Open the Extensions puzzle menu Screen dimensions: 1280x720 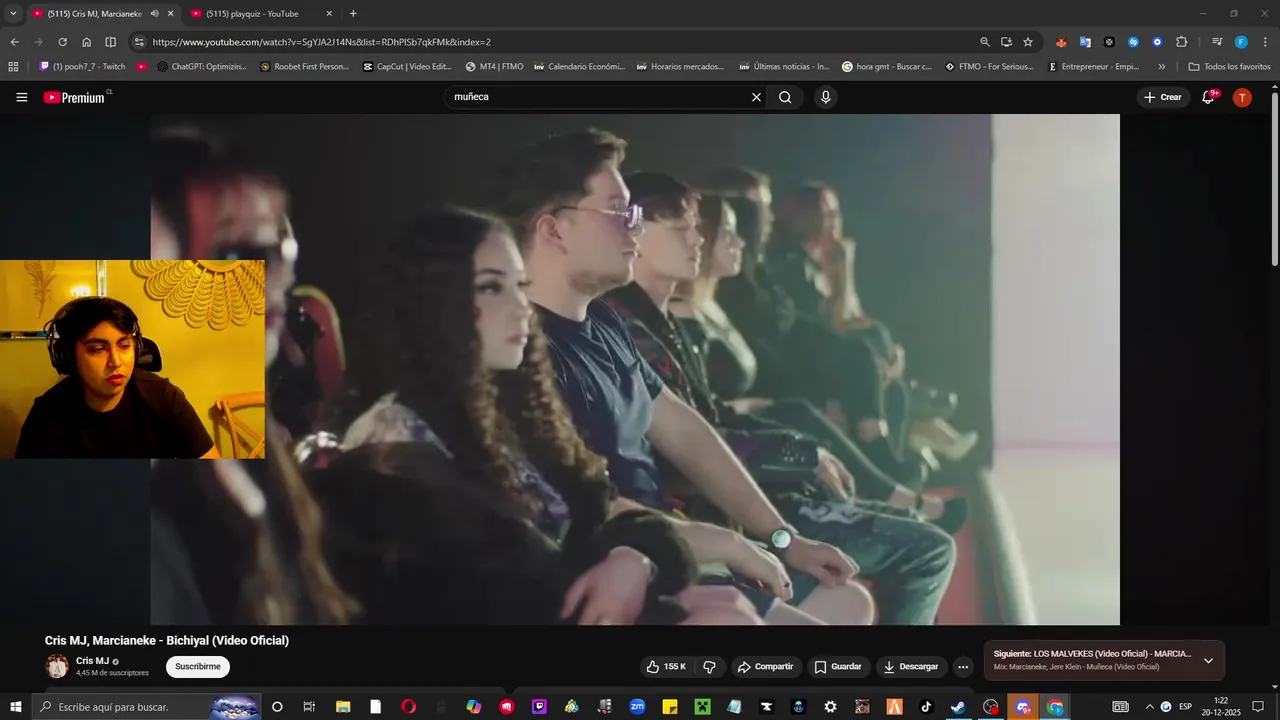1181,42
